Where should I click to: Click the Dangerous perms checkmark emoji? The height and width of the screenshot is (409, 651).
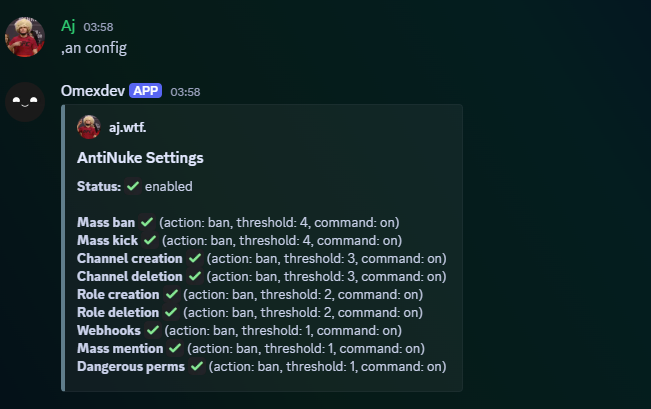[x=197, y=366]
